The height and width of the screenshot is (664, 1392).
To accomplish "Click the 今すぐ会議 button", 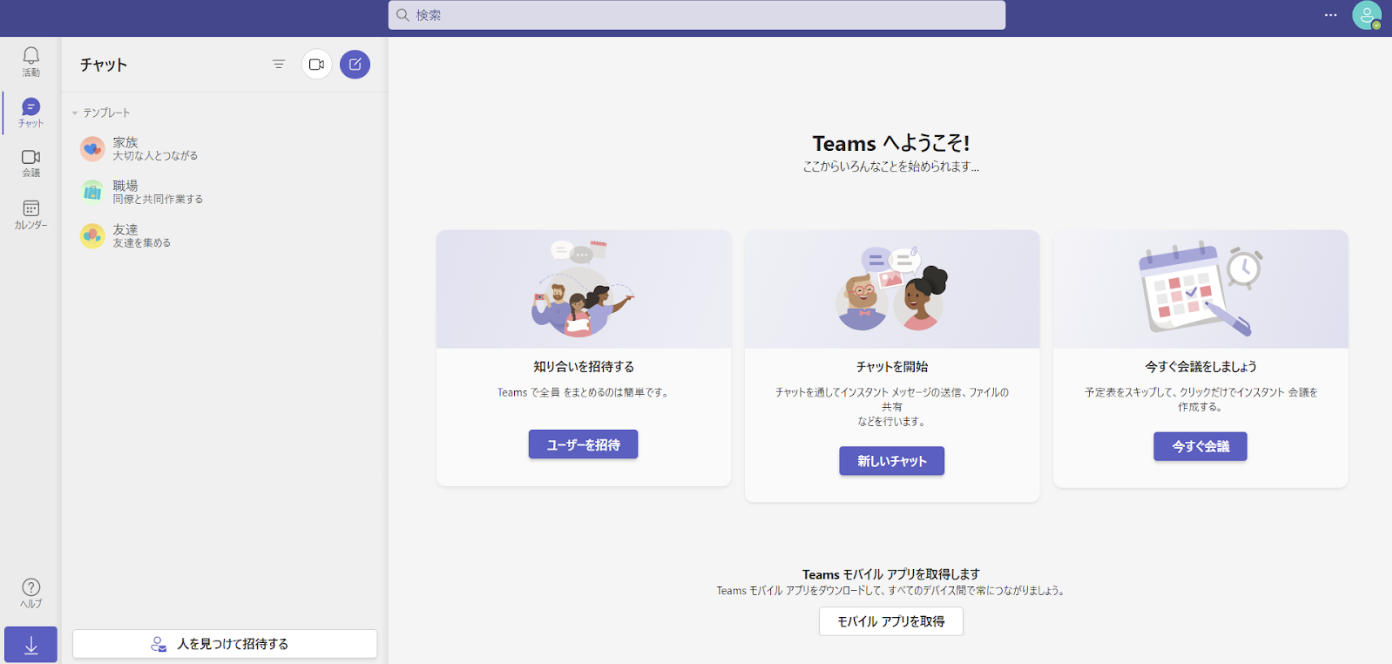I will click(1200, 446).
